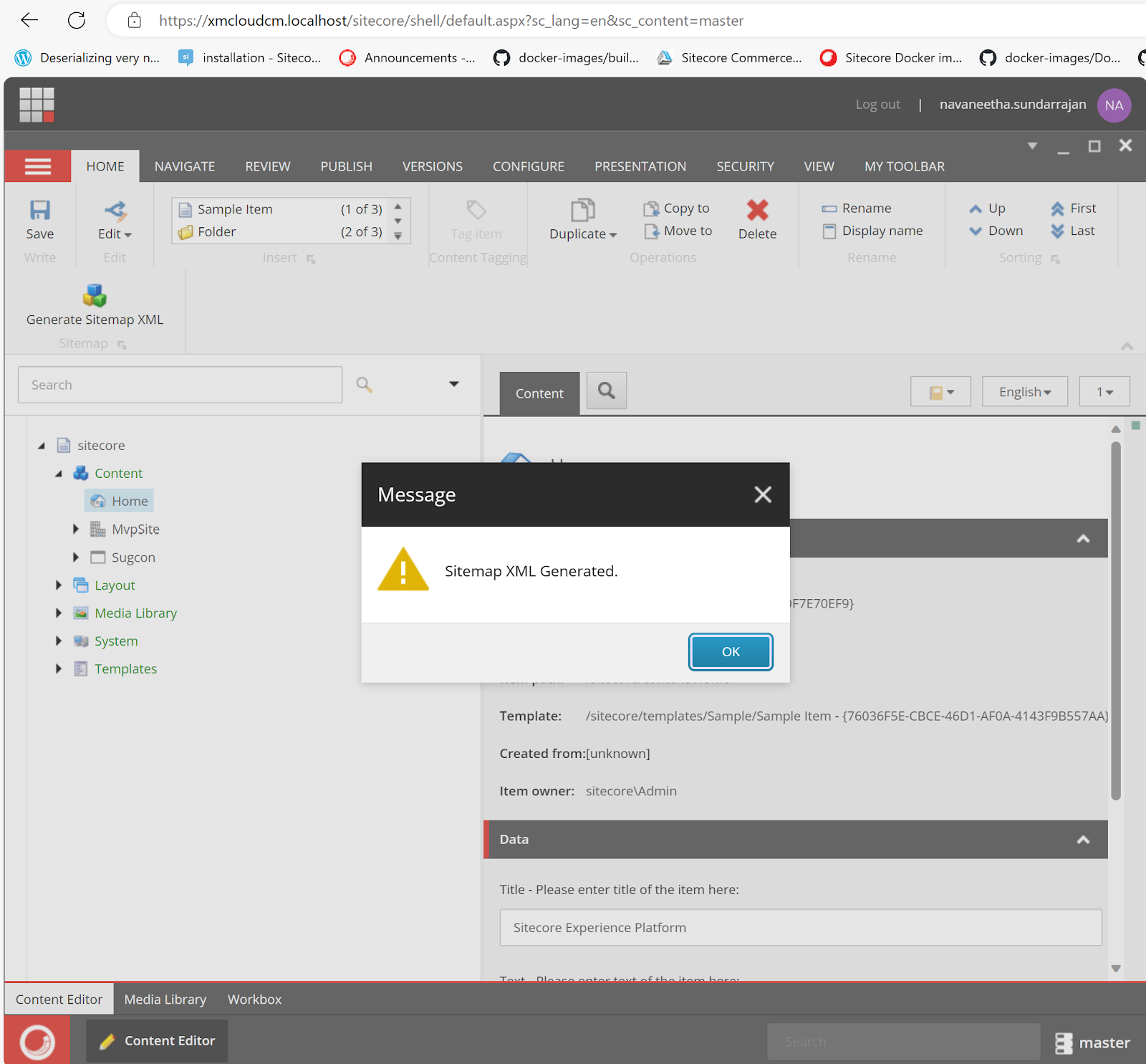Open the navigation icon dropdown beside English

[940, 392]
